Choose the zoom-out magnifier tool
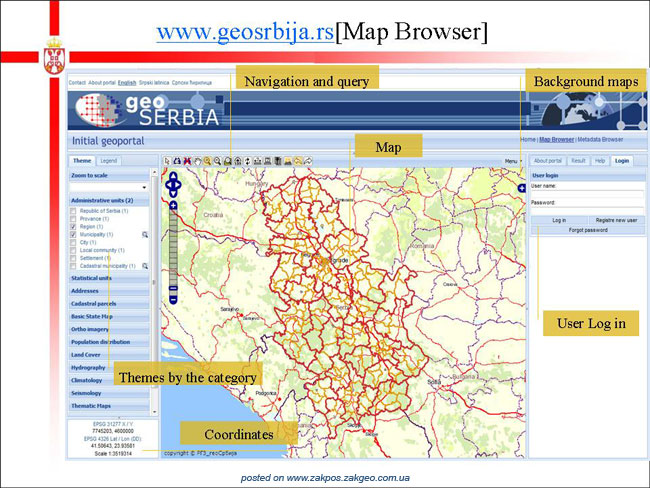The width and height of the screenshot is (650, 488). (217, 161)
